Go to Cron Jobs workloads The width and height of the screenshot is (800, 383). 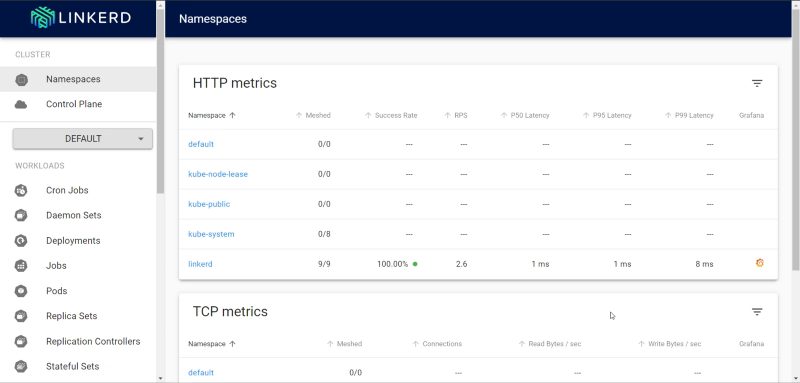(78, 190)
